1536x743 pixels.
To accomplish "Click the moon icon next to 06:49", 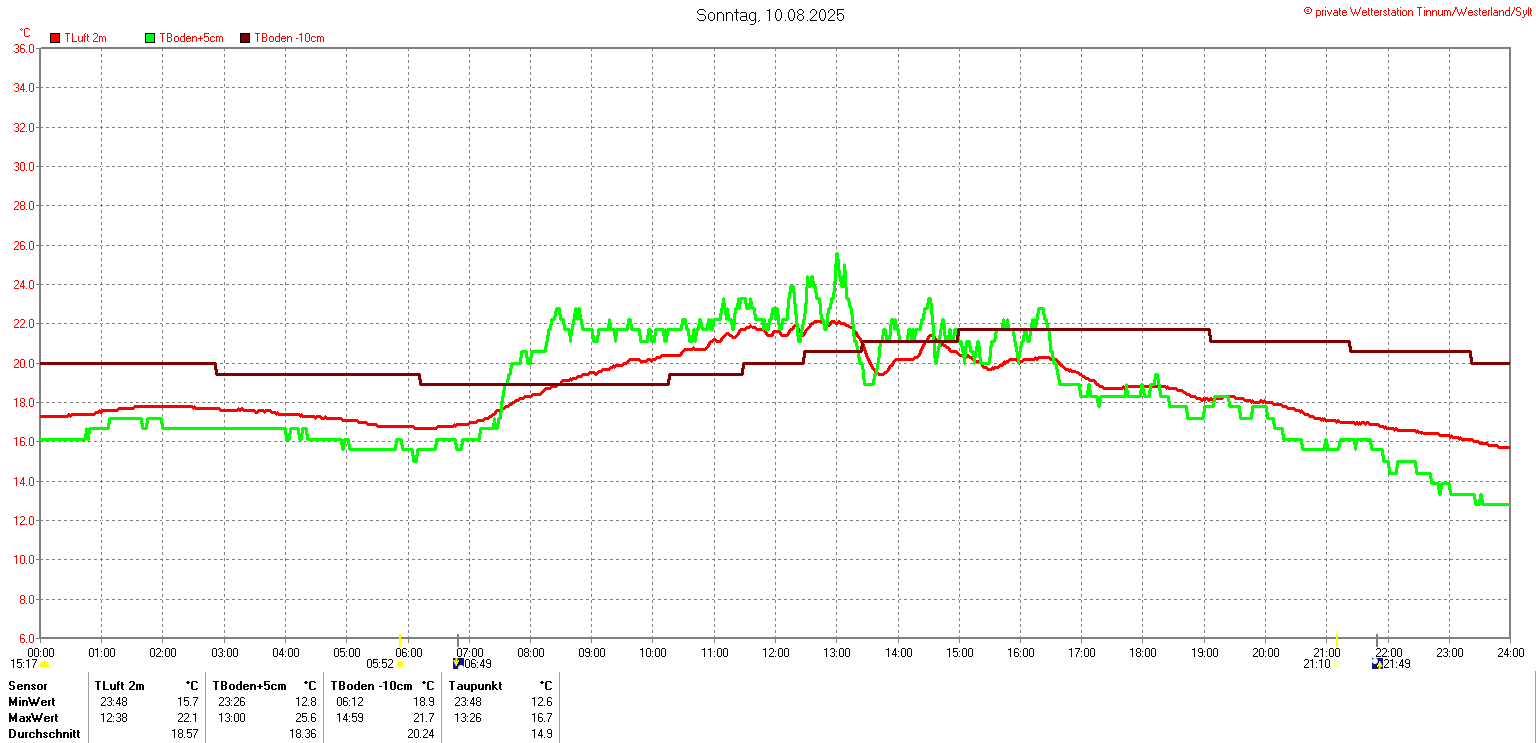I will [459, 663].
